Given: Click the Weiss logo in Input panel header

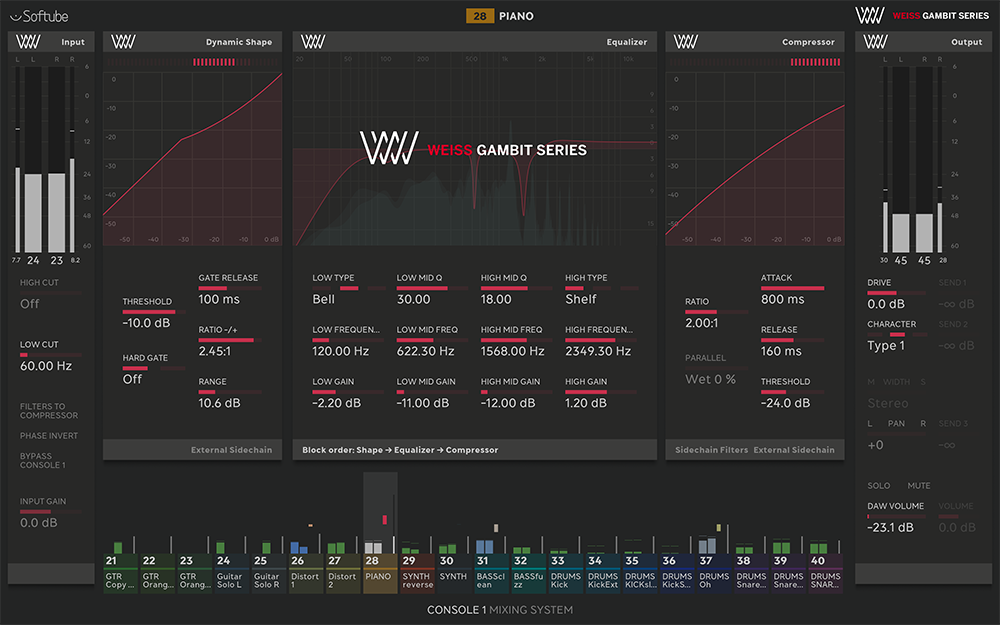Looking at the screenshot, I should click(29, 42).
